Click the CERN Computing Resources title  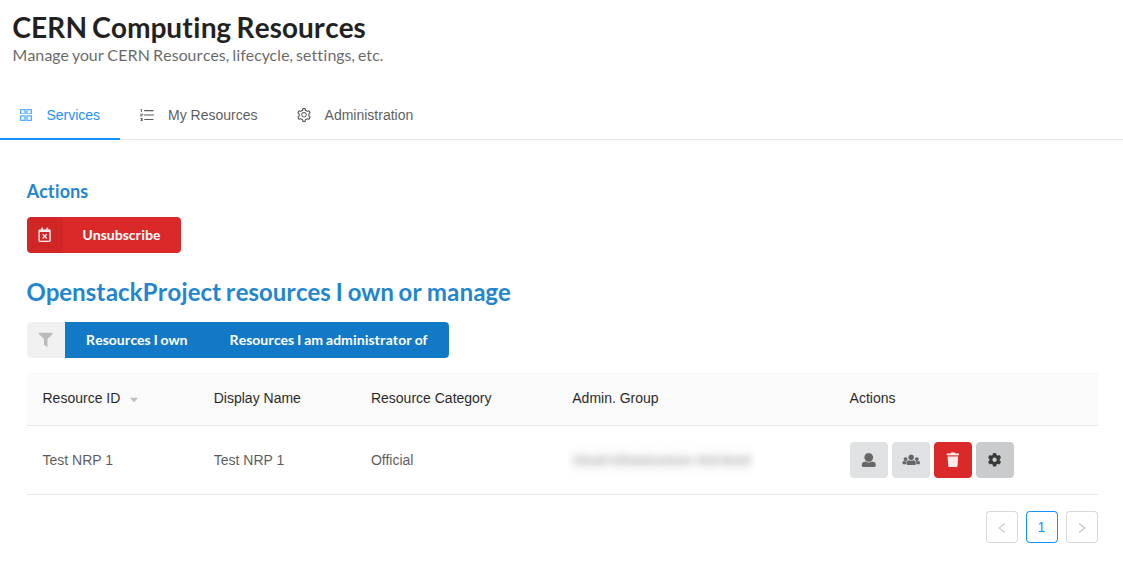189,28
